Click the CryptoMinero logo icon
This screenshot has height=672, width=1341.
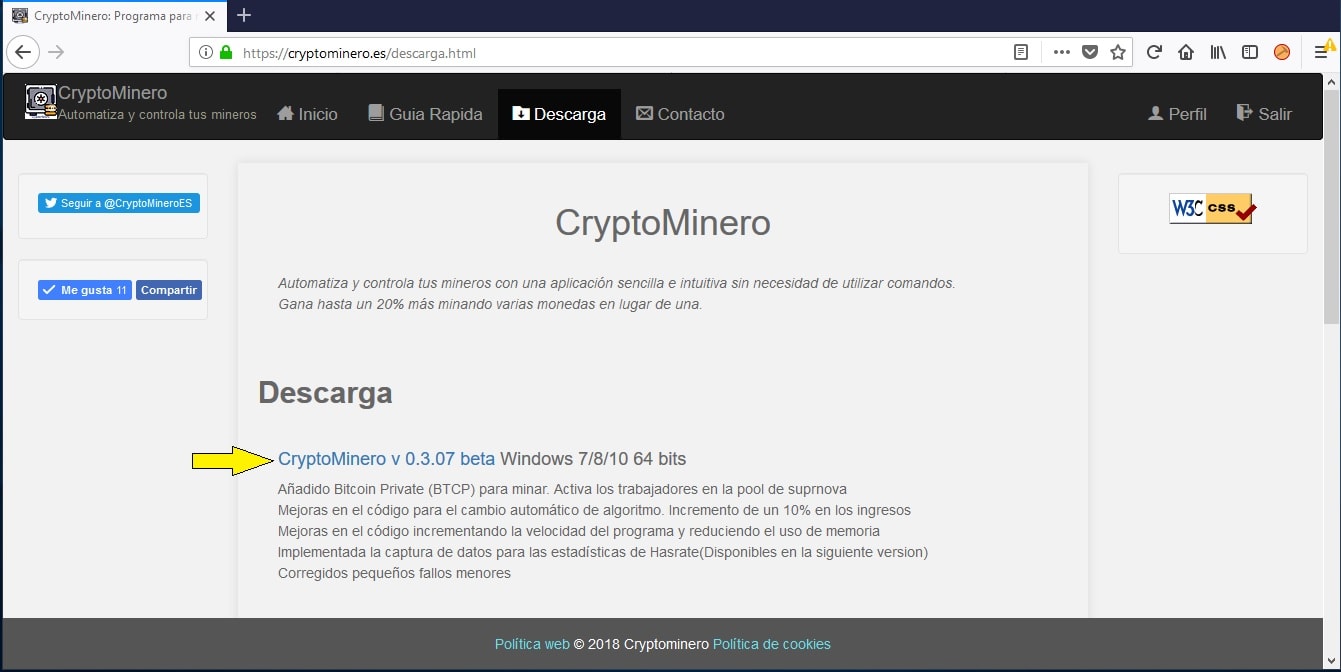click(39, 101)
